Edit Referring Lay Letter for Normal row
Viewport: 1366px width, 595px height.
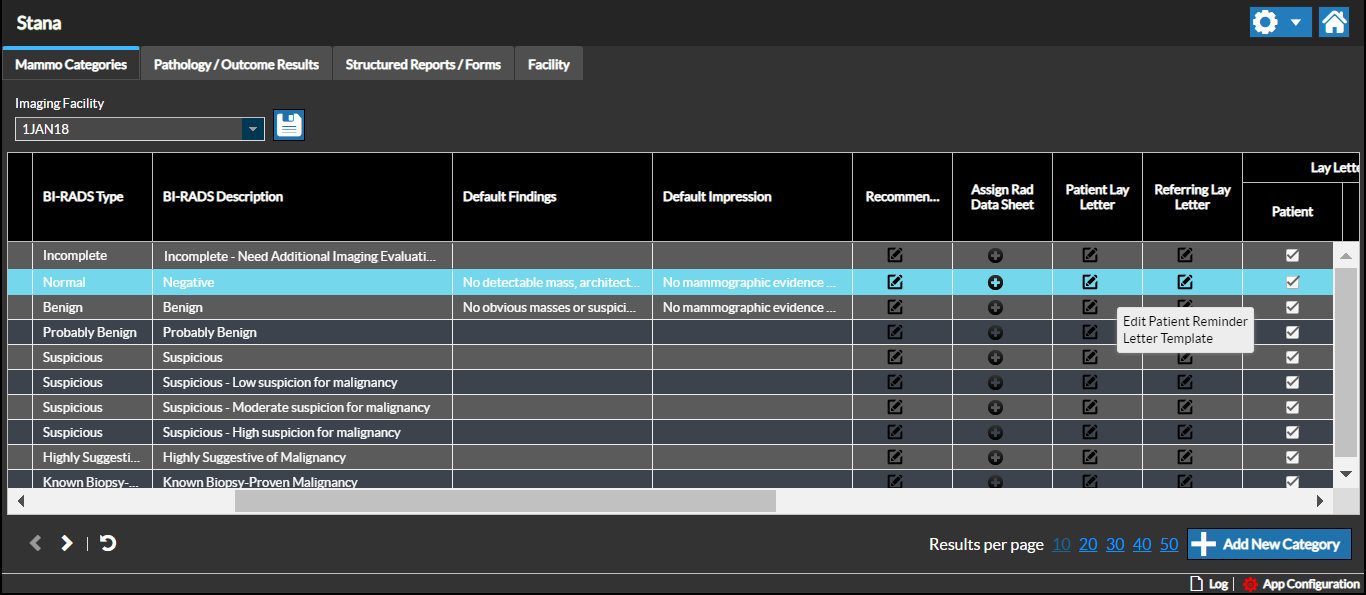(x=1185, y=282)
